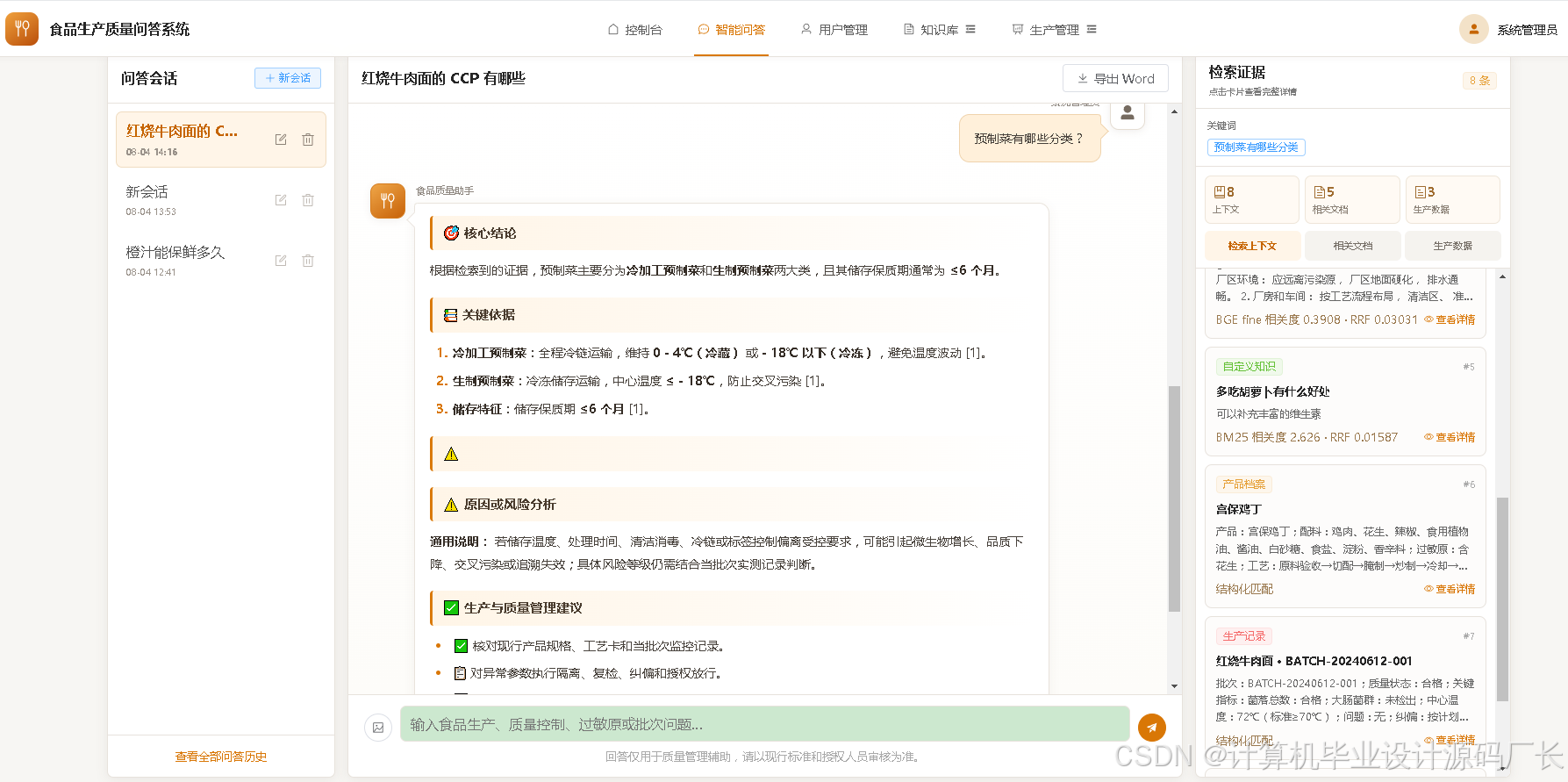Click the chat area vertical scrollbar
Image resolution: width=1568 pixels, height=782 pixels.
[x=1174, y=498]
